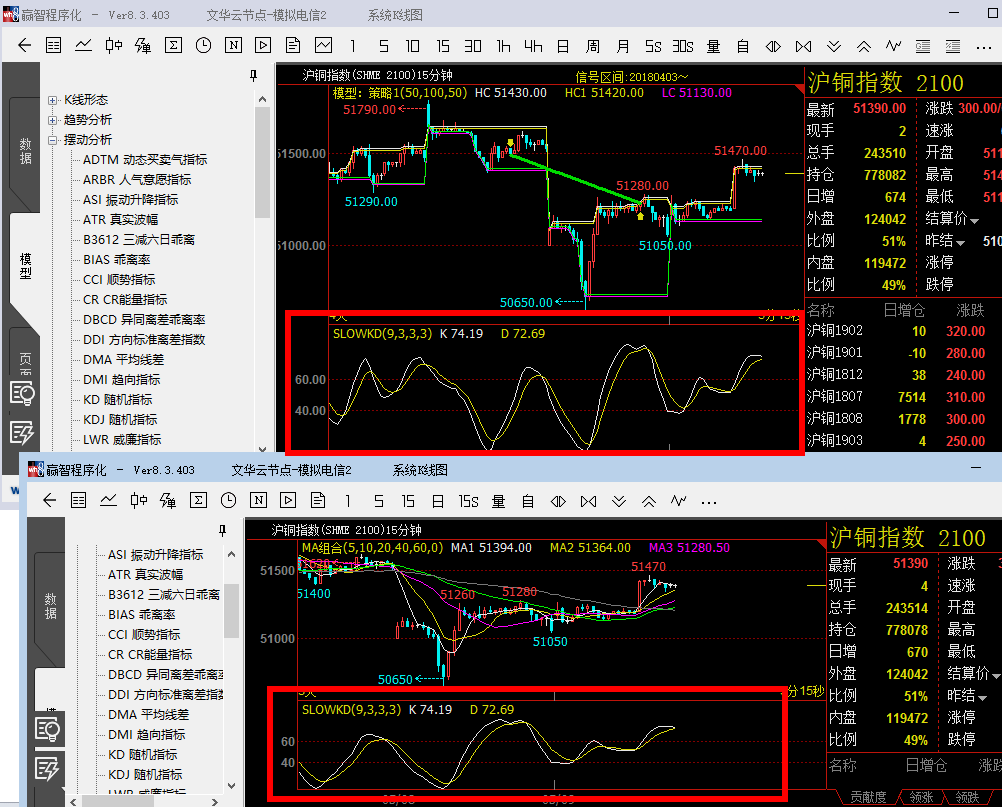Click the back arrow in top toolbar

[x=25, y=45]
